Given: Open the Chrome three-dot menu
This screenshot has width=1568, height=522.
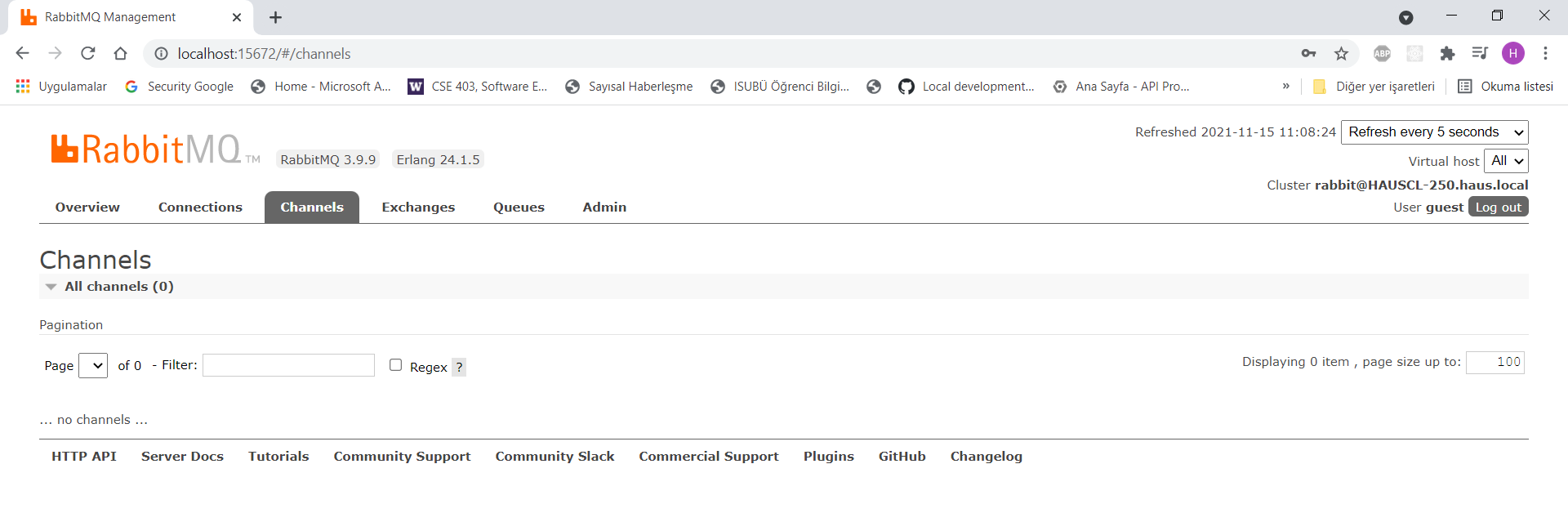Looking at the screenshot, I should [1545, 53].
